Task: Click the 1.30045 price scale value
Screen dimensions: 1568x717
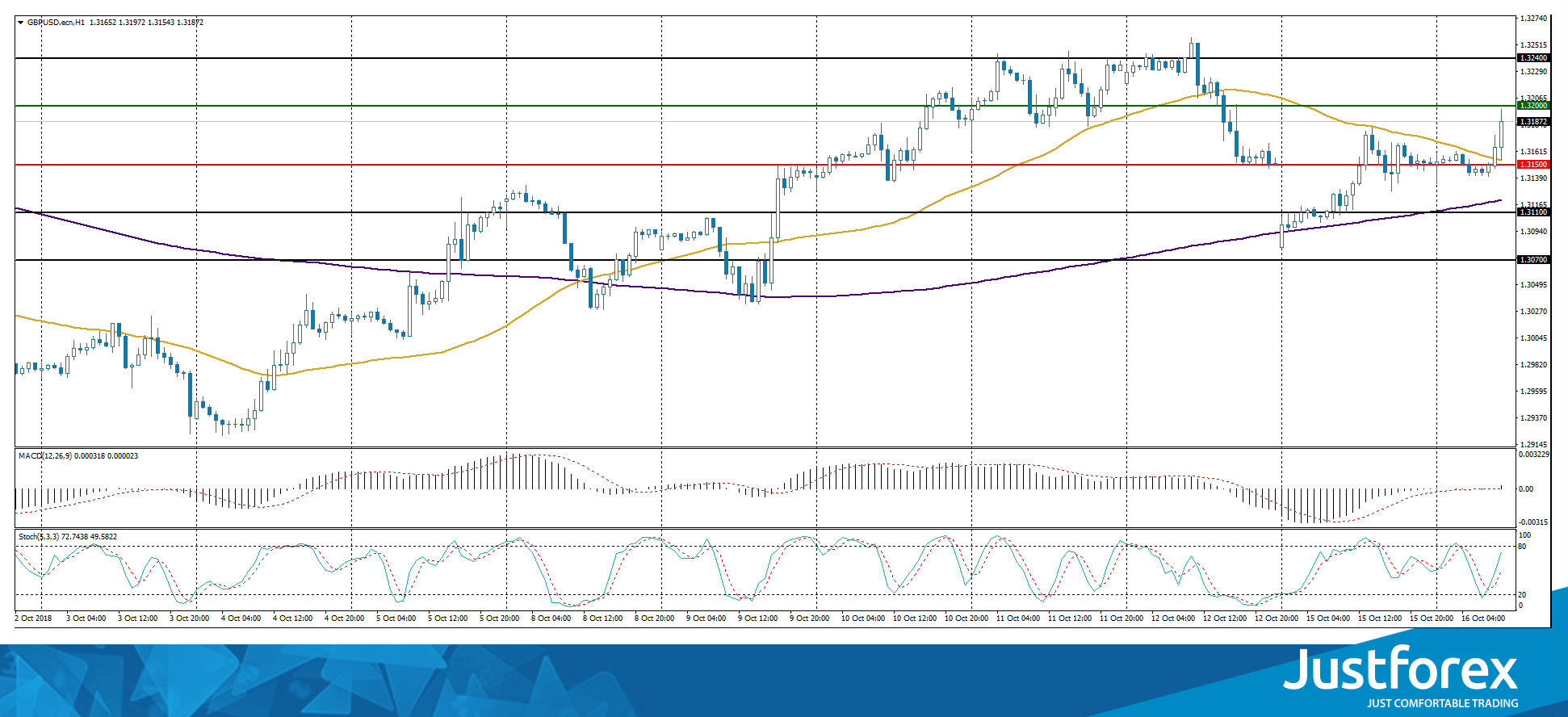Action: pos(1533,338)
